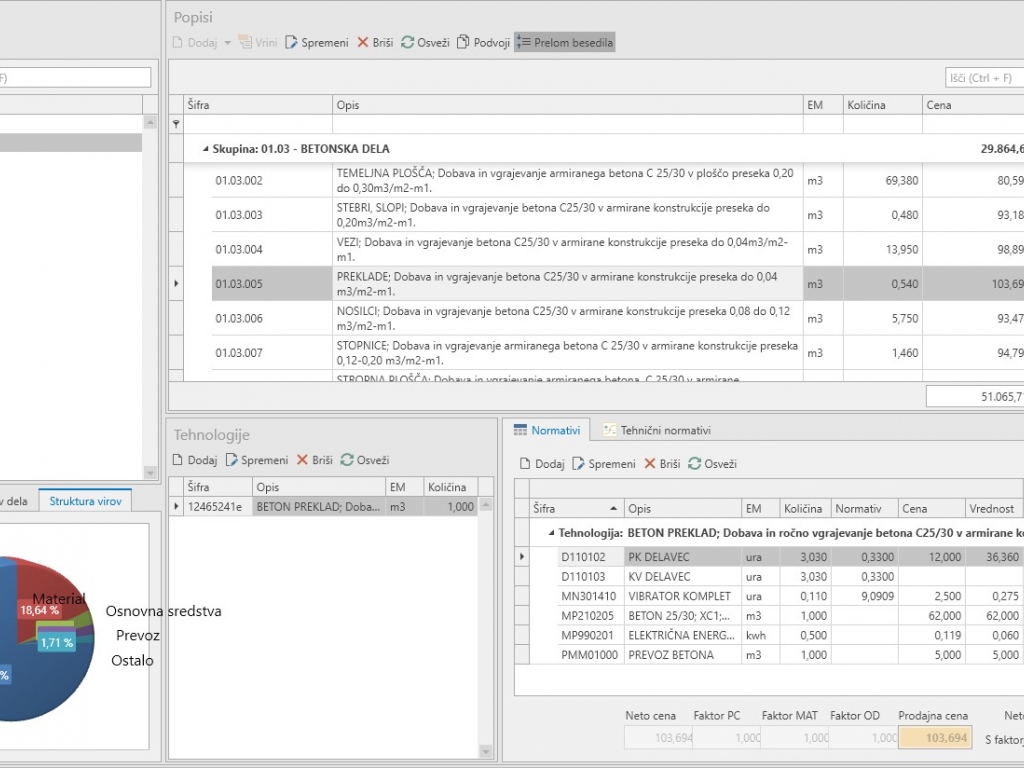
Task: Toggle the Prelom besedila word wrap button
Action: [x=565, y=43]
